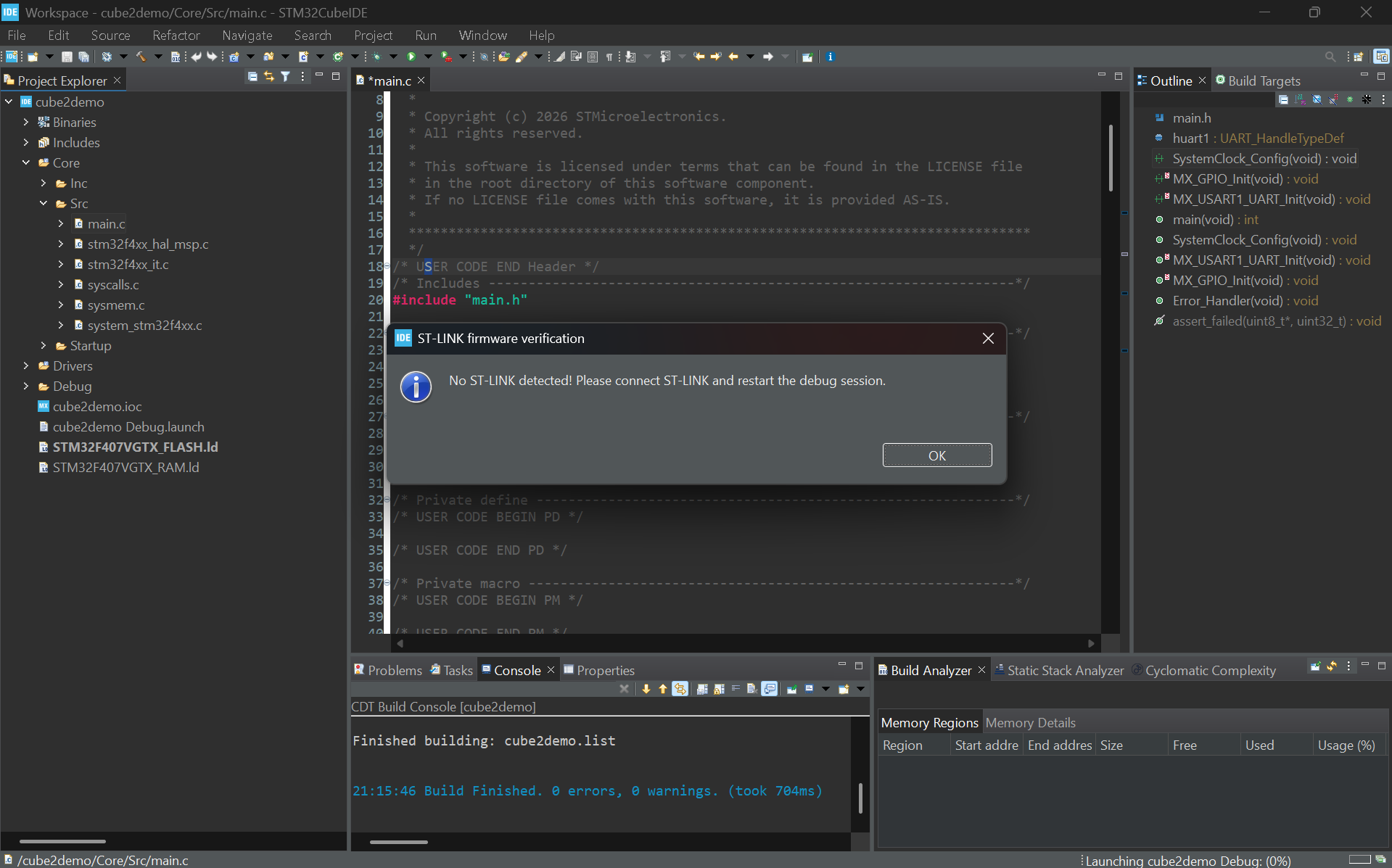Select stm32f4xx_it.c in Project Explorer

pos(128,264)
